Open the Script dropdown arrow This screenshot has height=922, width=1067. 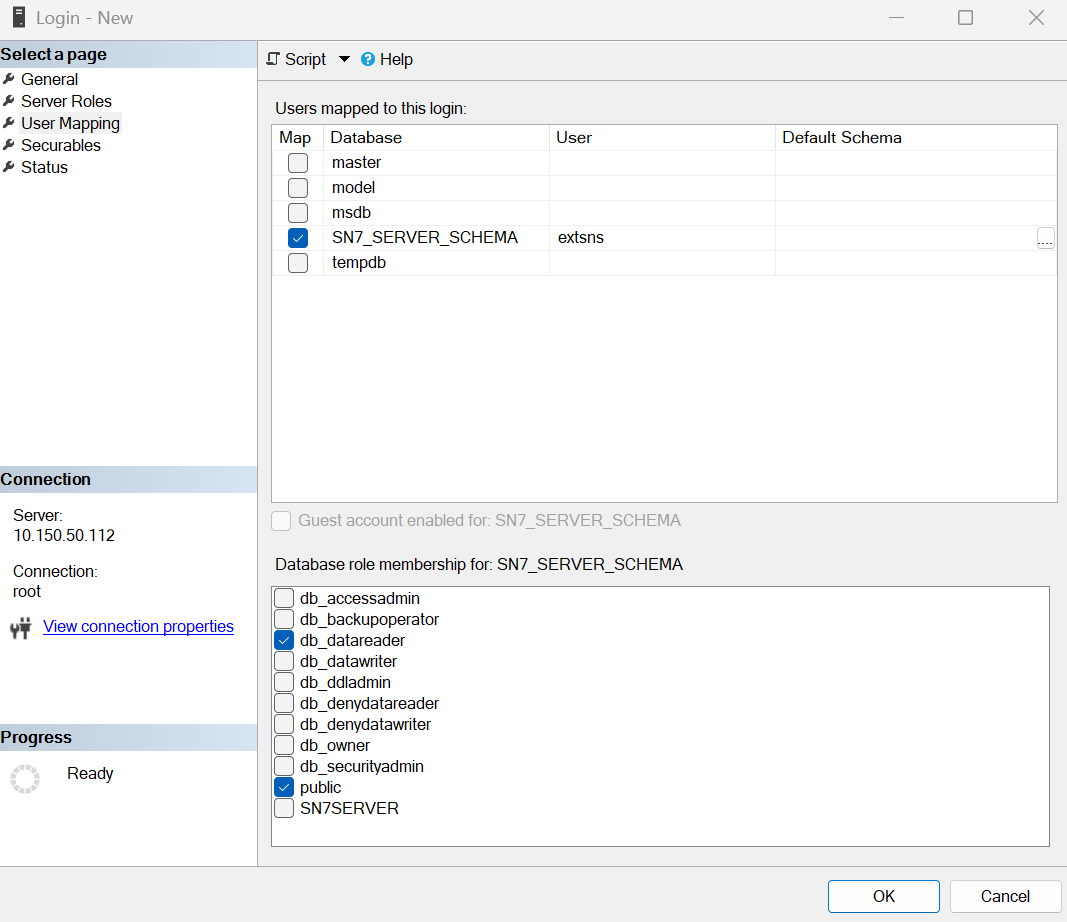[344, 58]
